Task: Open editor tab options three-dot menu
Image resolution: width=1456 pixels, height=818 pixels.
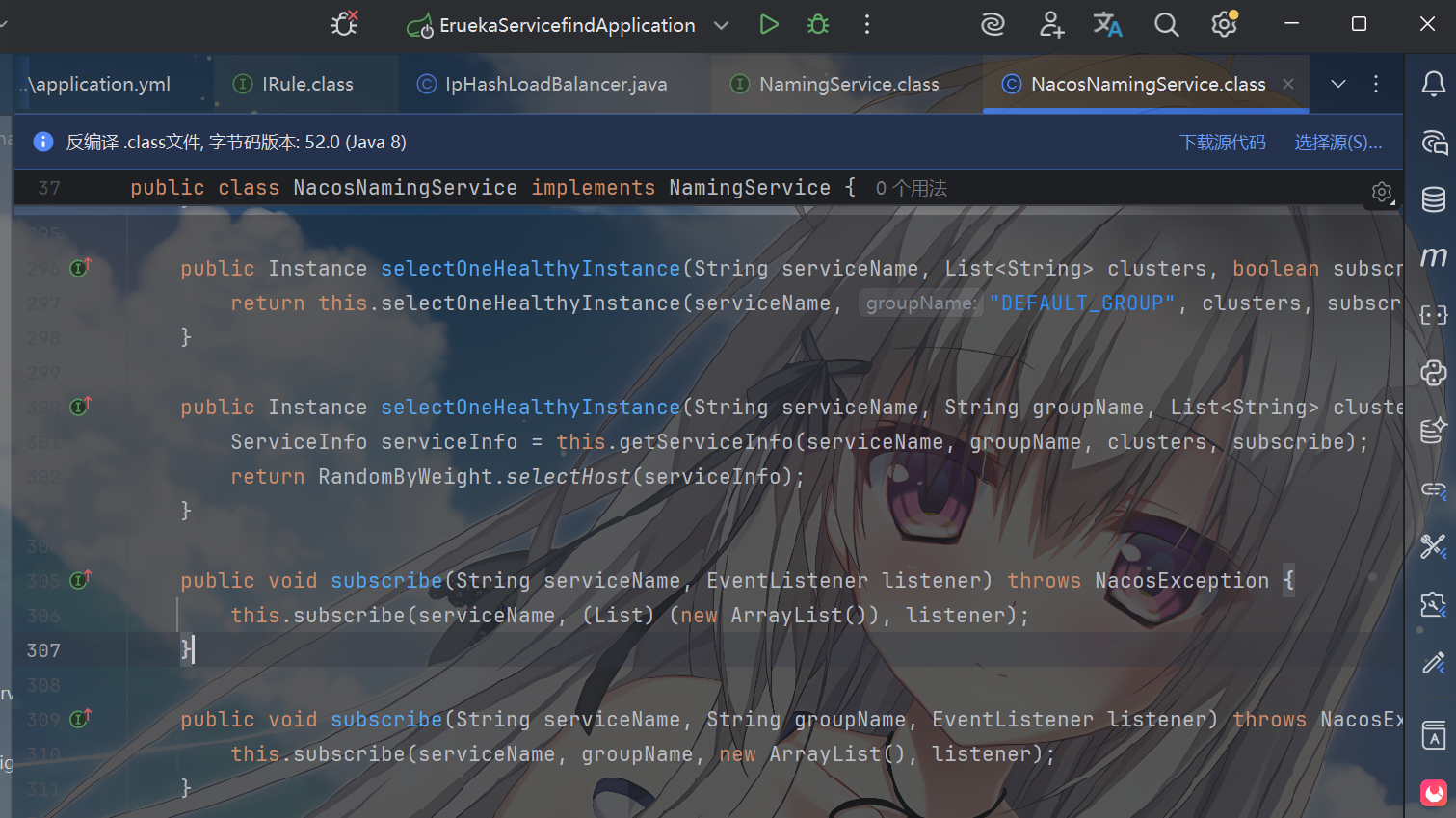Action: click(x=1376, y=84)
